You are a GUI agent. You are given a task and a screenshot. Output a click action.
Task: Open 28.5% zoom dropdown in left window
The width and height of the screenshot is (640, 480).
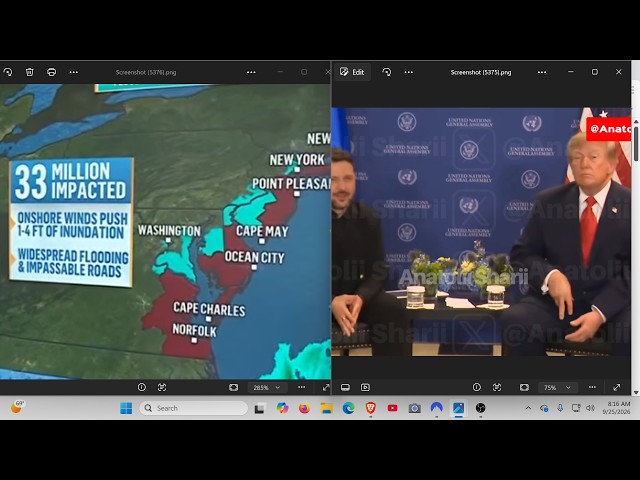tap(267, 387)
